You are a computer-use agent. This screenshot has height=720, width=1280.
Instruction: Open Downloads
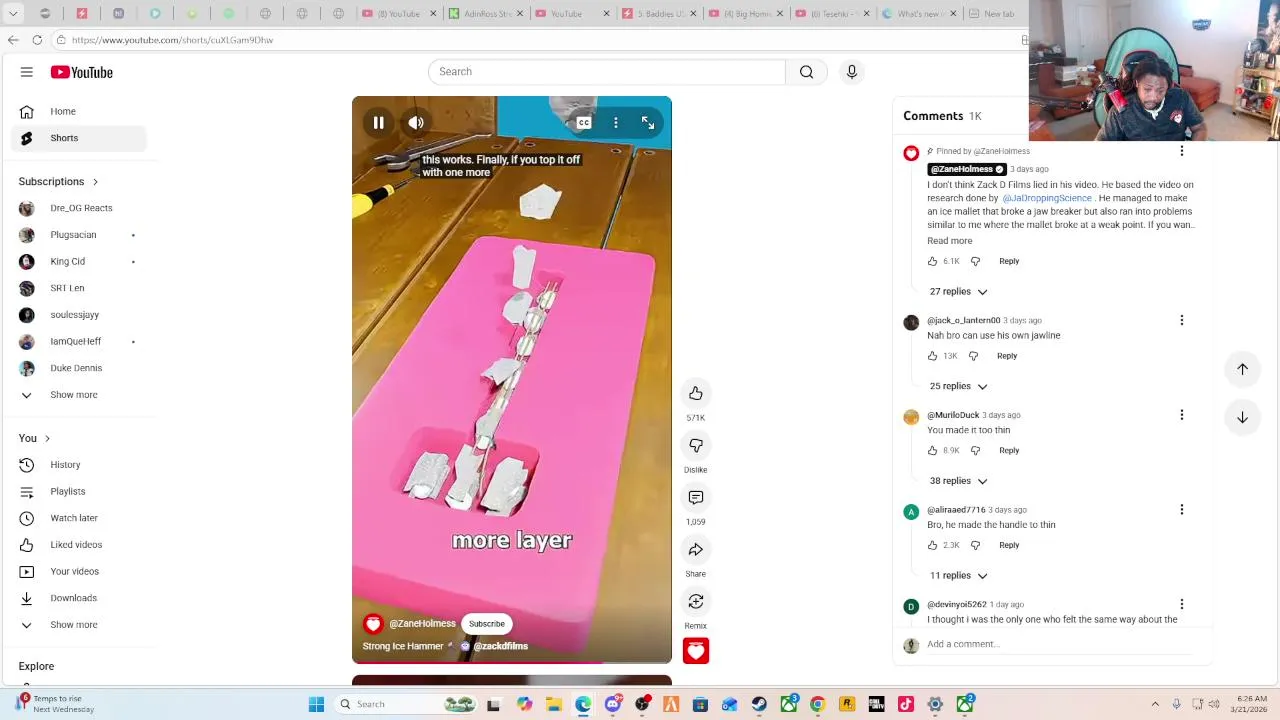tap(79, 598)
